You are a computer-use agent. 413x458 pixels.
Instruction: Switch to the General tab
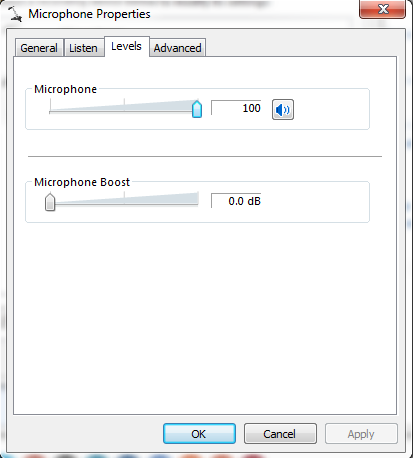coord(39,48)
